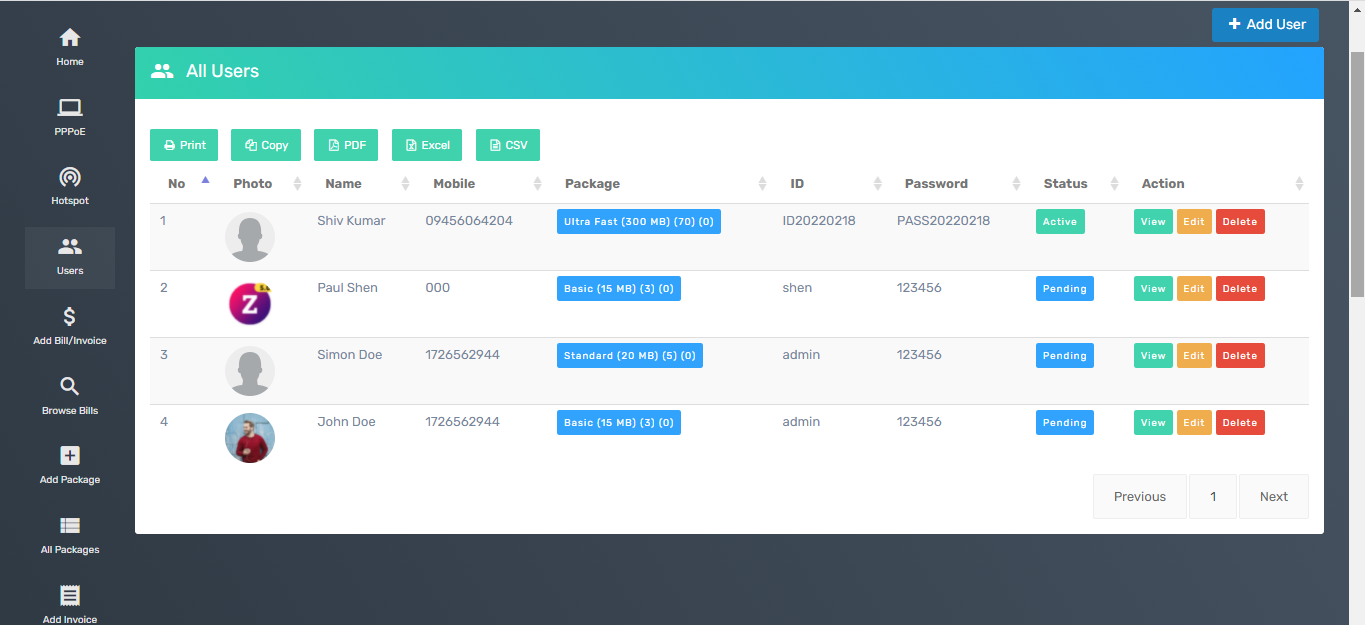Select the Users icon in the sidebar
Image resolution: width=1365 pixels, height=625 pixels.
click(x=69, y=253)
